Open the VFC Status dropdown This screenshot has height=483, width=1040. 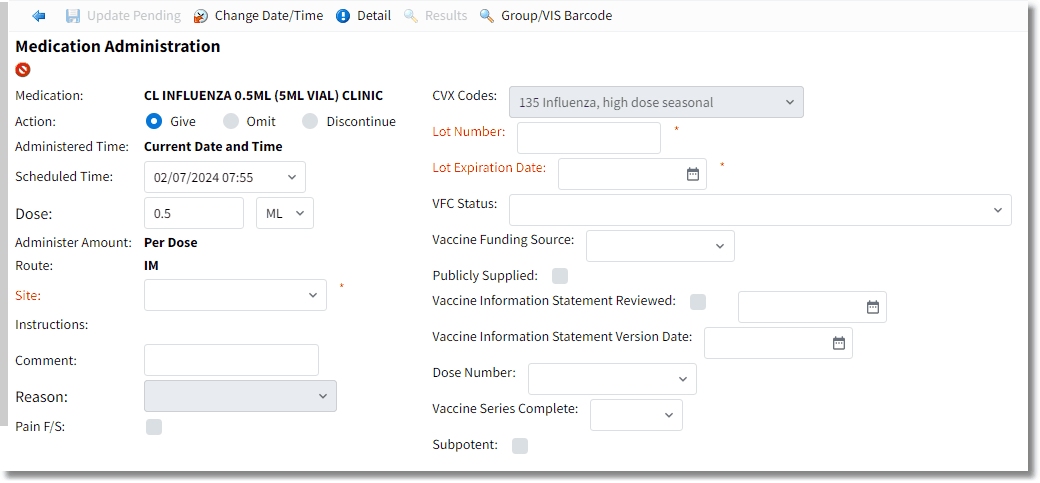[760, 210]
